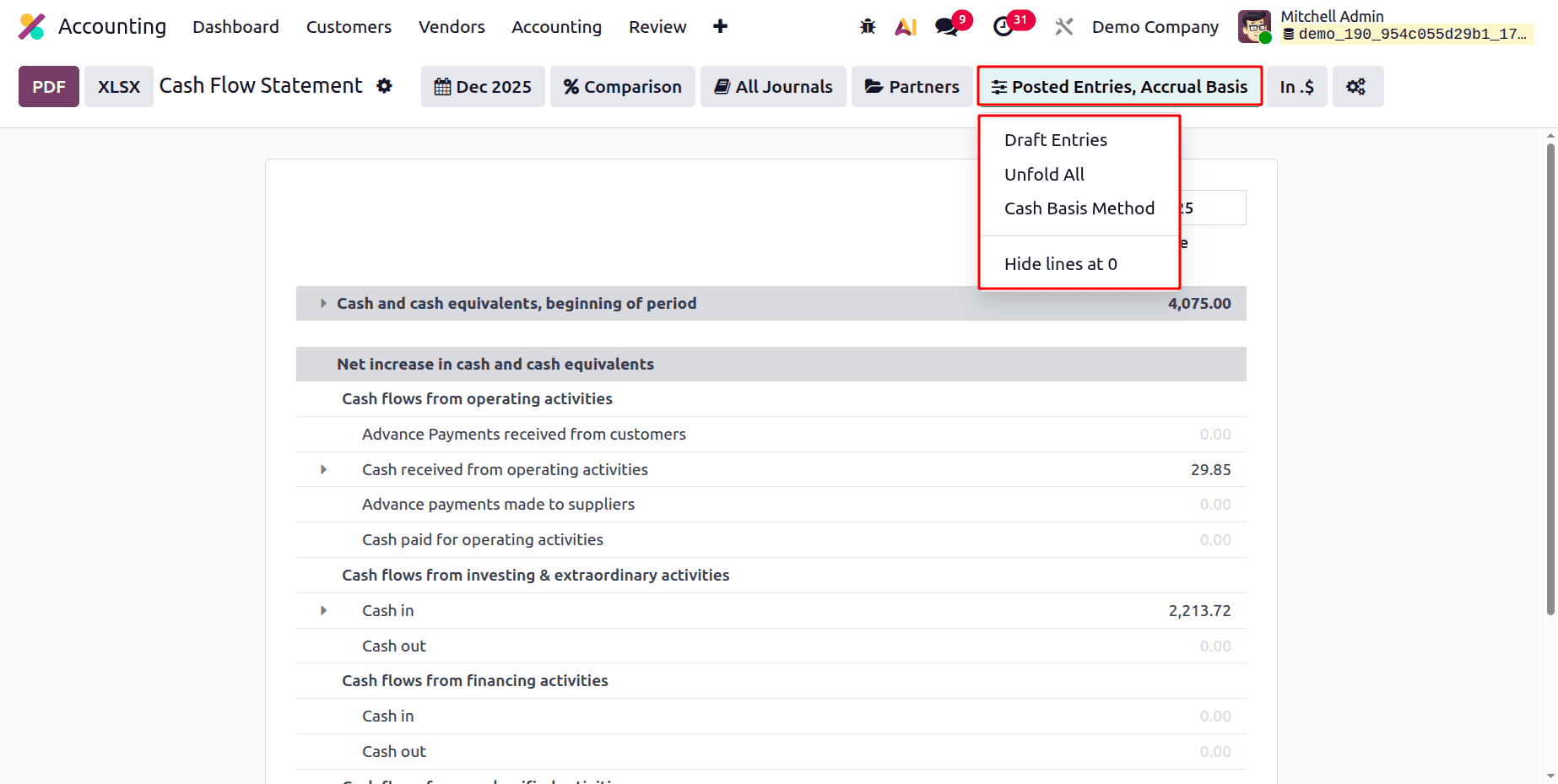The image size is (1558, 784).
Task: Open the Comparison filter dropdown
Action: 622,86
